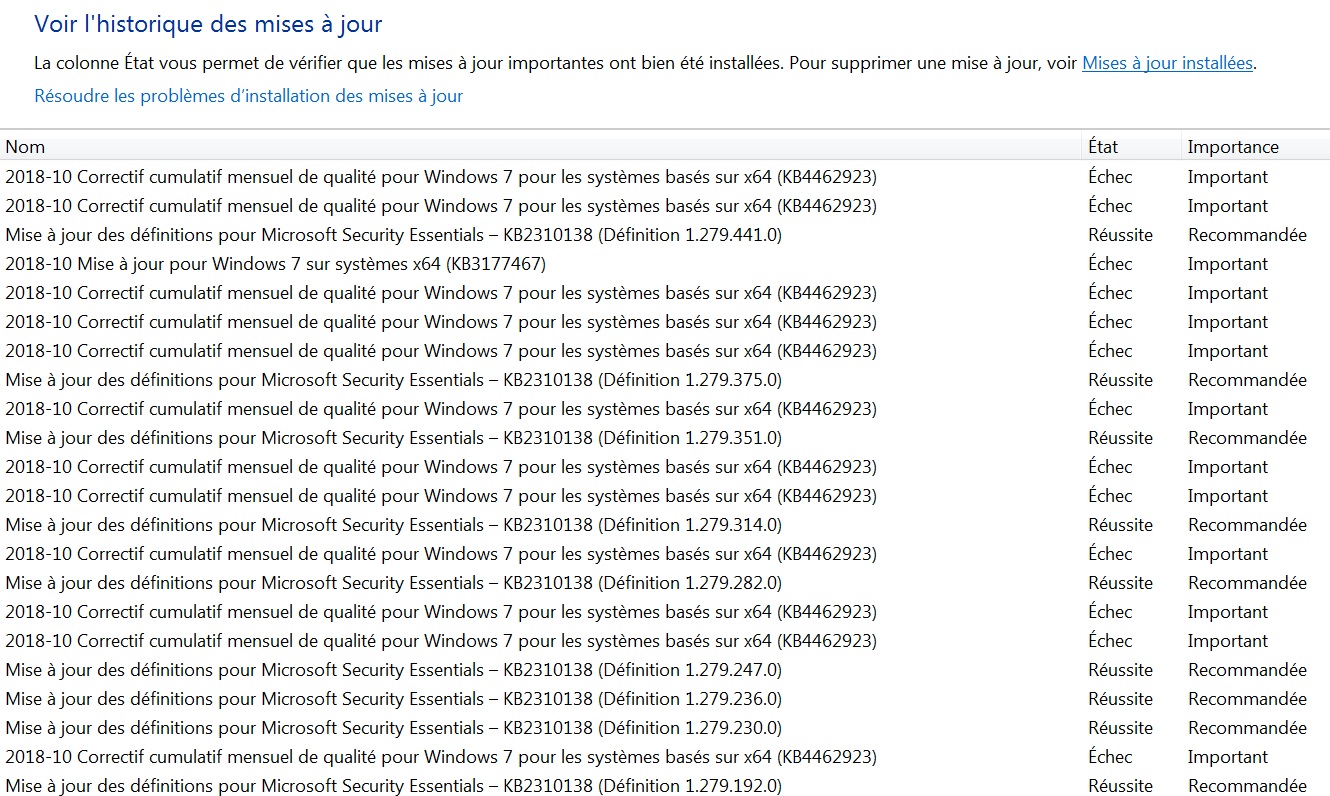This screenshot has height=796, width=1330.
Task: Click 'Réussite' state for definition 1.279.441.0
Action: pyautogui.click(x=1120, y=235)
